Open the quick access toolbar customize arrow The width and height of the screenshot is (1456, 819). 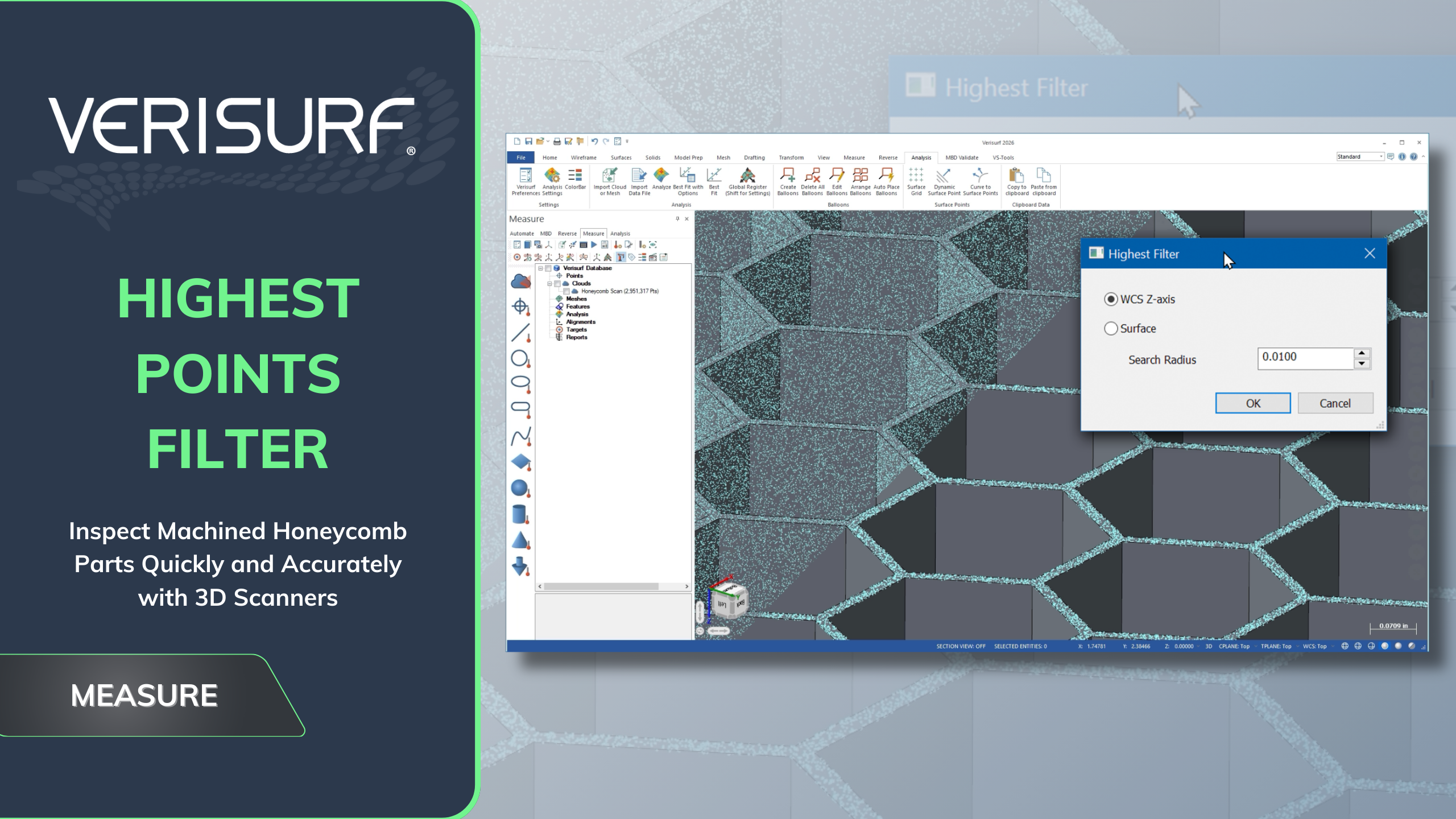pyautogui.click(x=627, y=142)
